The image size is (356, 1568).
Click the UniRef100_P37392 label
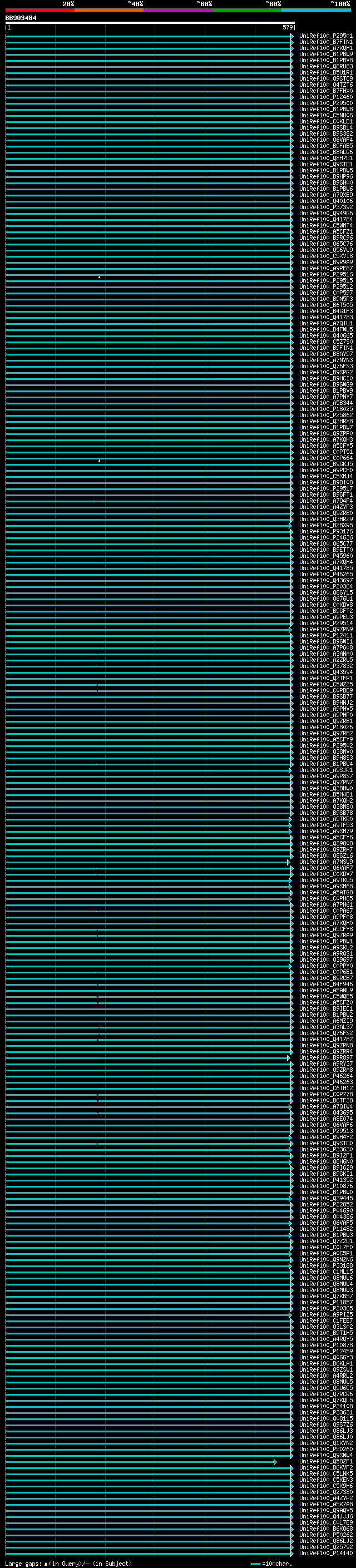(325, 207)
